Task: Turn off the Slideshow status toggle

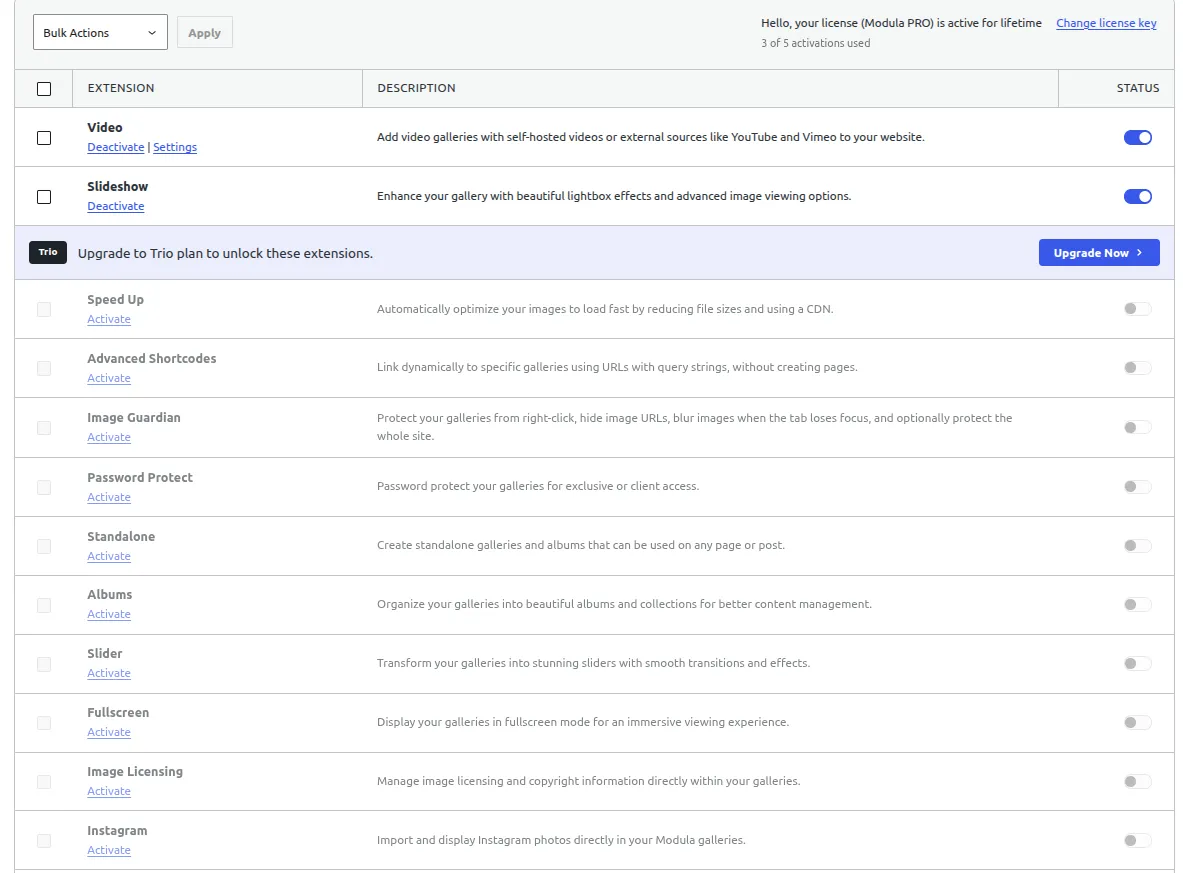Action: tap(1138, 196)
